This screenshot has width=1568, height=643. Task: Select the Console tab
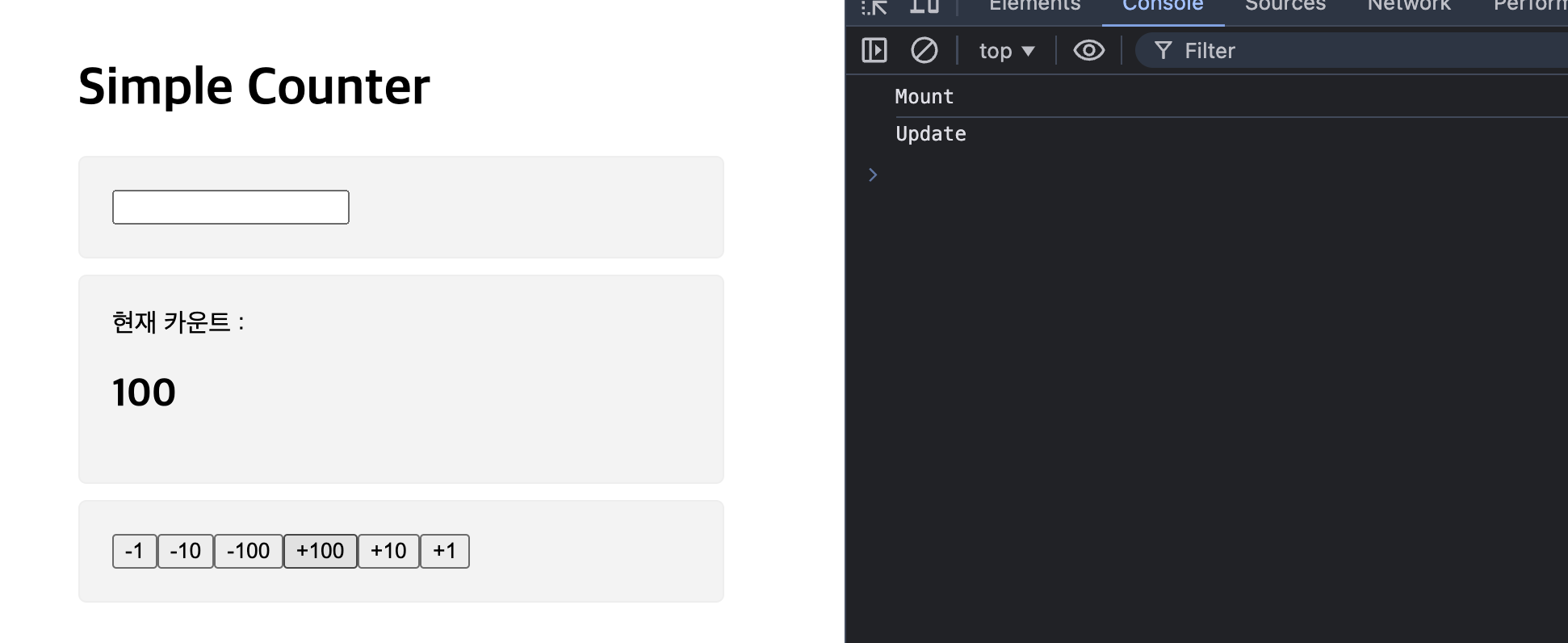(1163, 6)
